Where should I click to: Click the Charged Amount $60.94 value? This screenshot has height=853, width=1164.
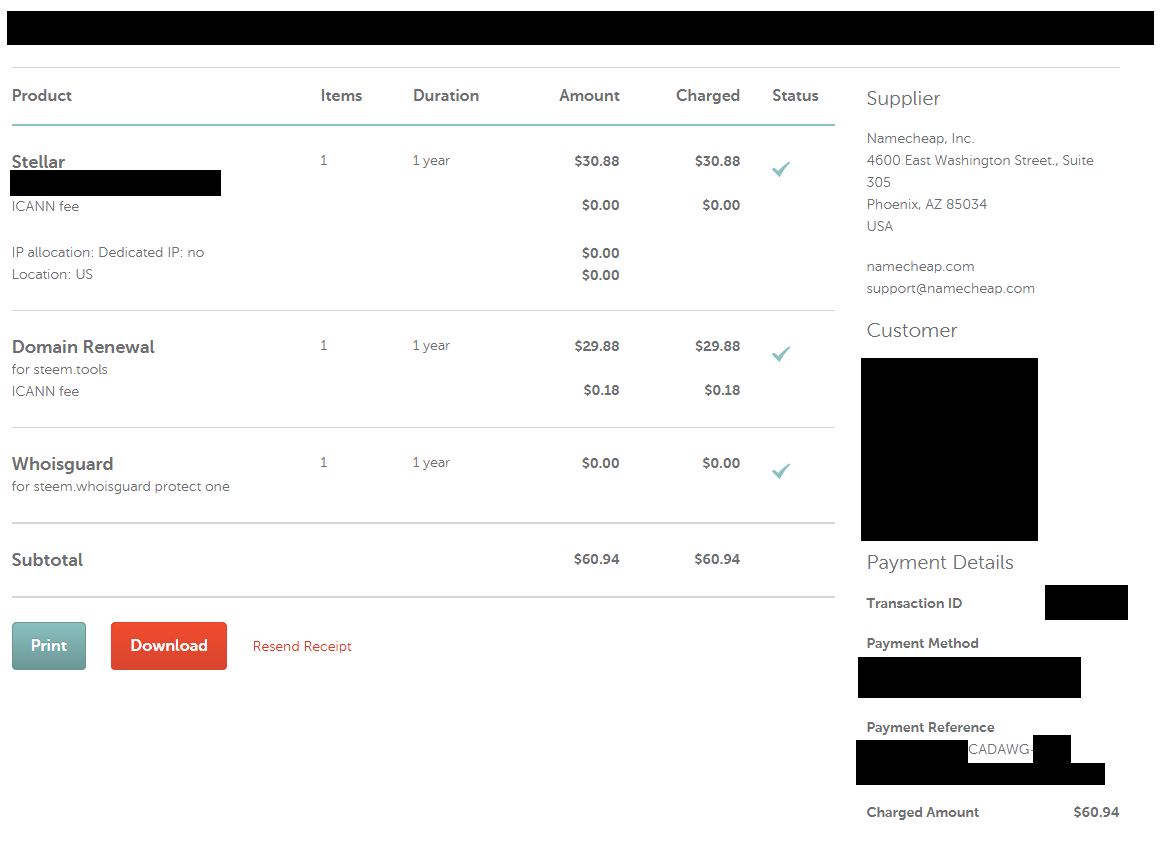coord(1096,813)
